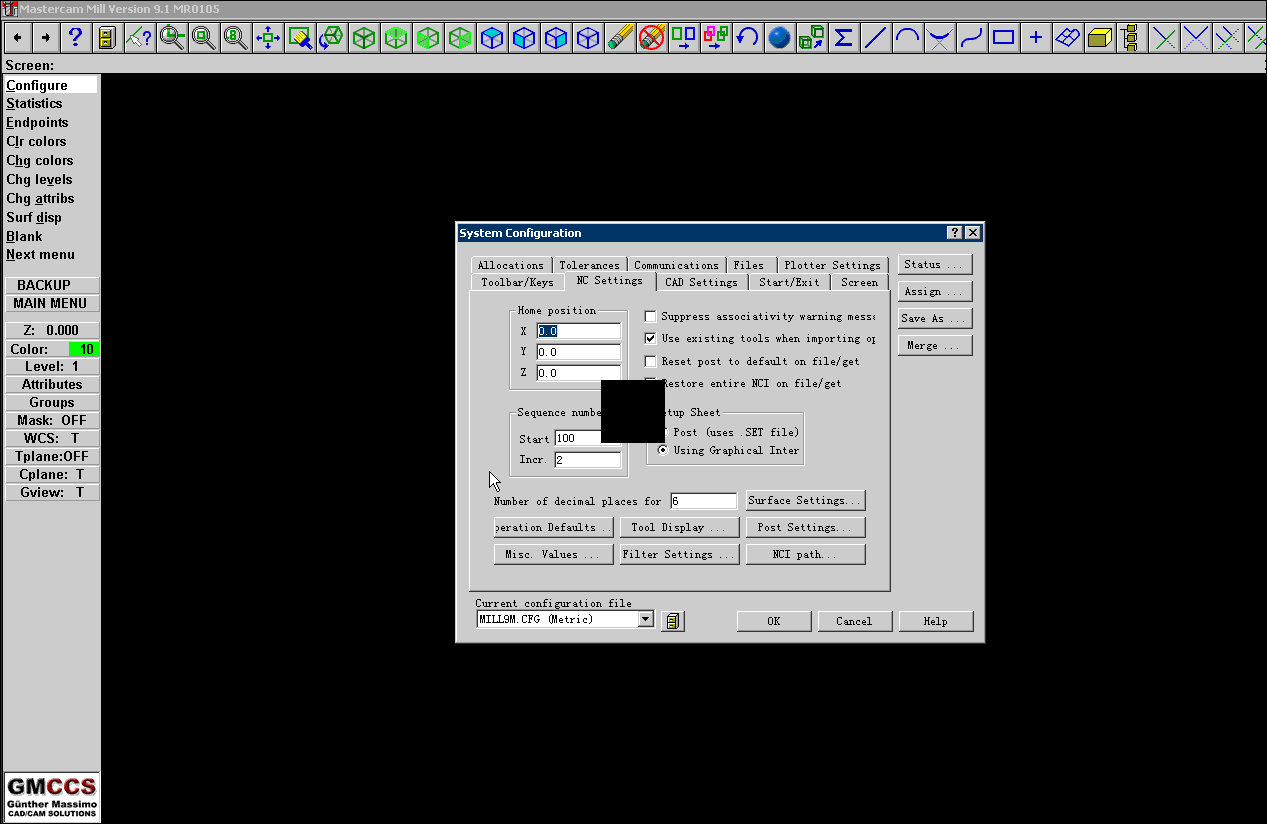Image resolution: width=1267 pixels, height=824 pixels.
Task: Toggle Suppress associativity warning messages checkbox
Action: (650, 316)
